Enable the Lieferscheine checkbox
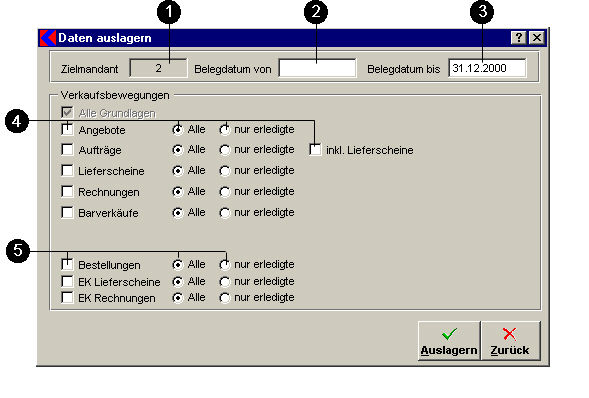Image resolution: width=589 pixels, height=398 pixels. coord(67,170)
